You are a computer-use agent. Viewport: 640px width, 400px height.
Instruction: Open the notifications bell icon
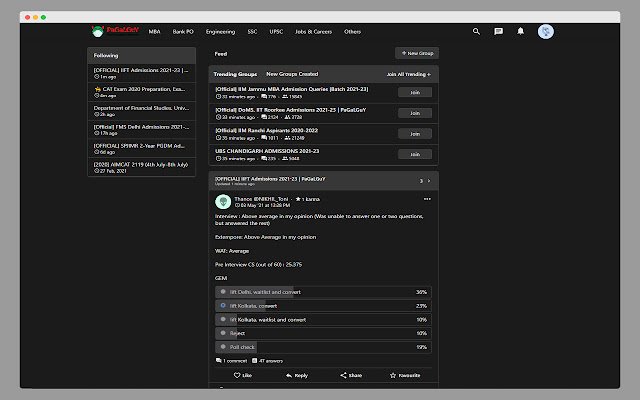pyautogui.click(x=520, y=31)
